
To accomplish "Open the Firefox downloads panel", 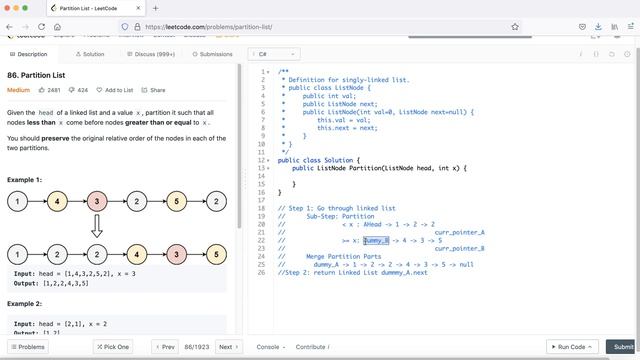I will click(x=598, y=27).
